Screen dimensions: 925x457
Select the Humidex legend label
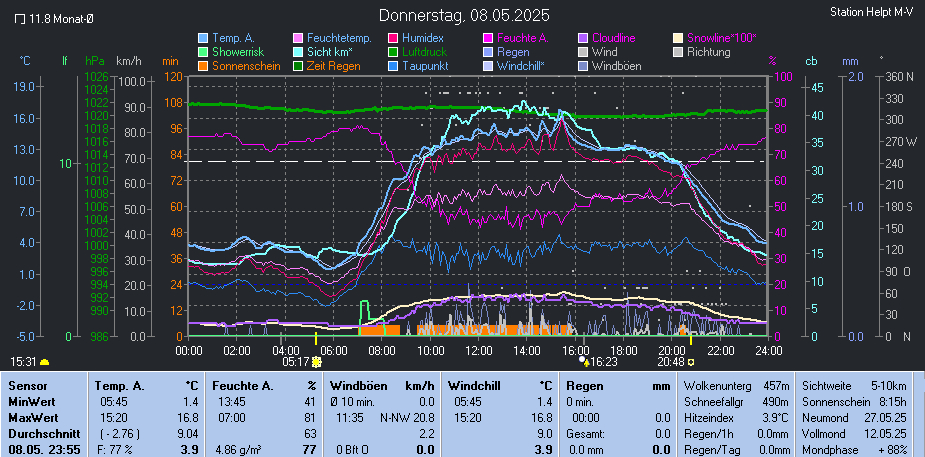(x=422, y=38)
